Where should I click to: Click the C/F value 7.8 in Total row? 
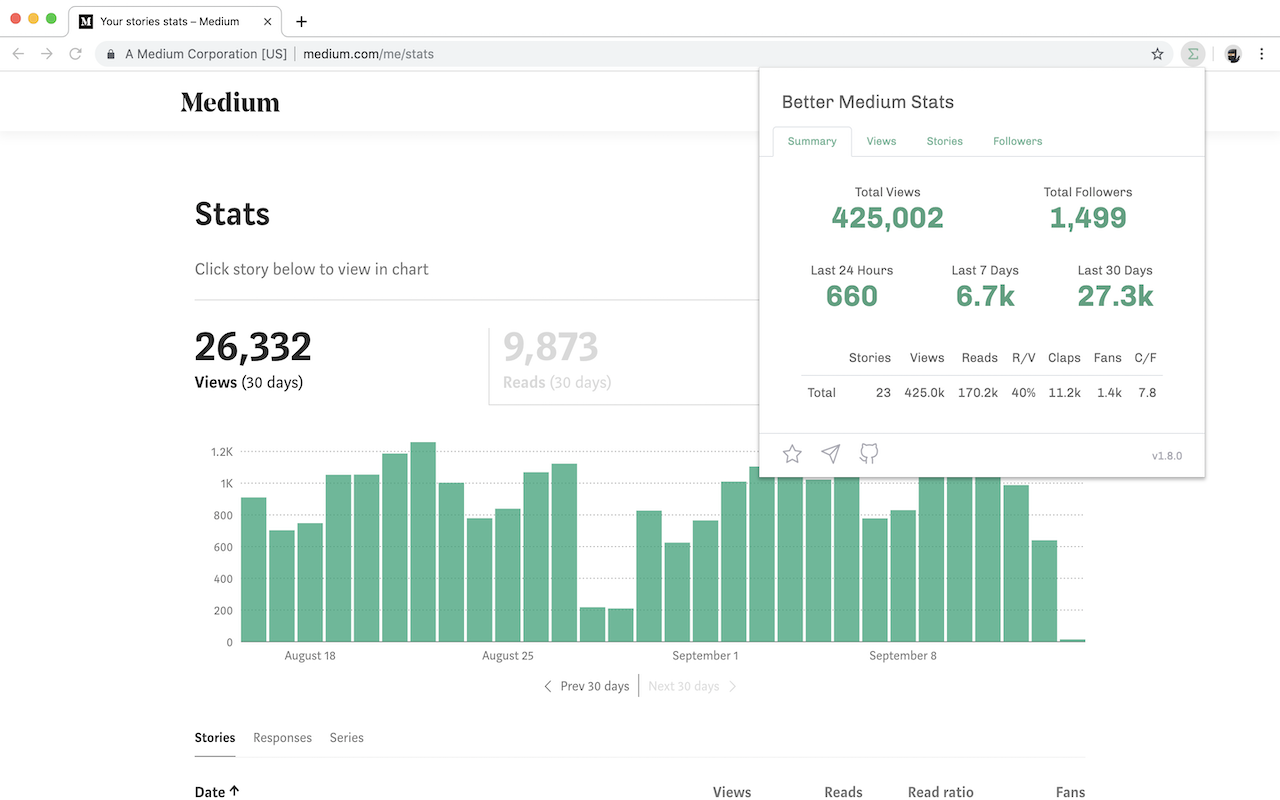(1147, 393)
